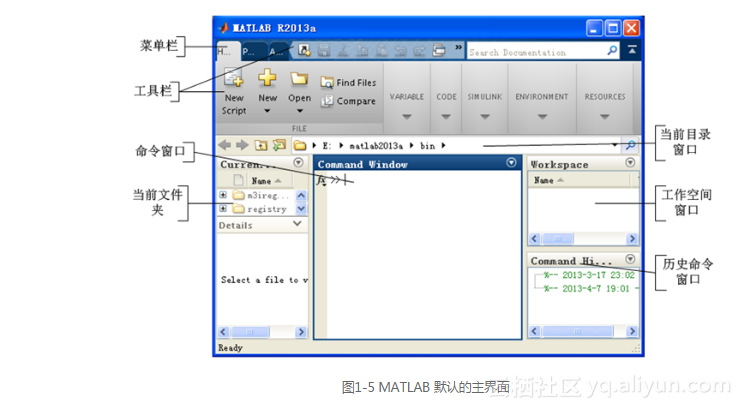The height and width of the screenshot is (409, 742).
Task: Click in the Command Window prompt area
Action: pyautogui.click(x=424, y=253)
